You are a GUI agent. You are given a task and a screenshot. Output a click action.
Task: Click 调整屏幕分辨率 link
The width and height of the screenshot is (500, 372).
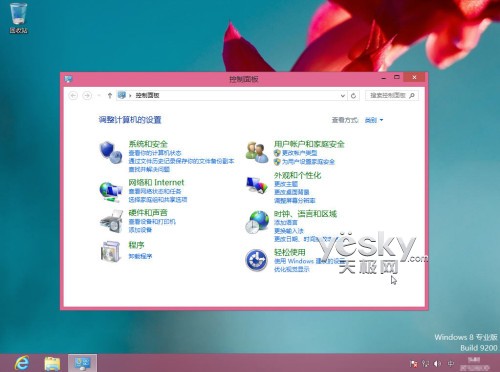pyautogui.click(x=295, y=200)
